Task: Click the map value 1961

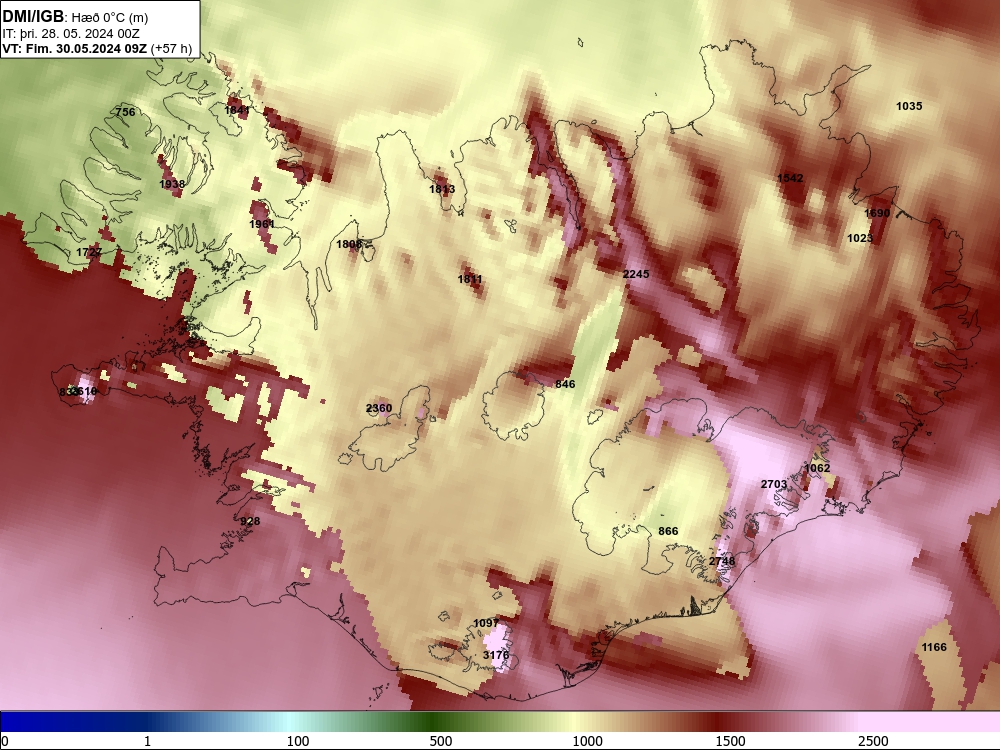Action: click(261, 224)
